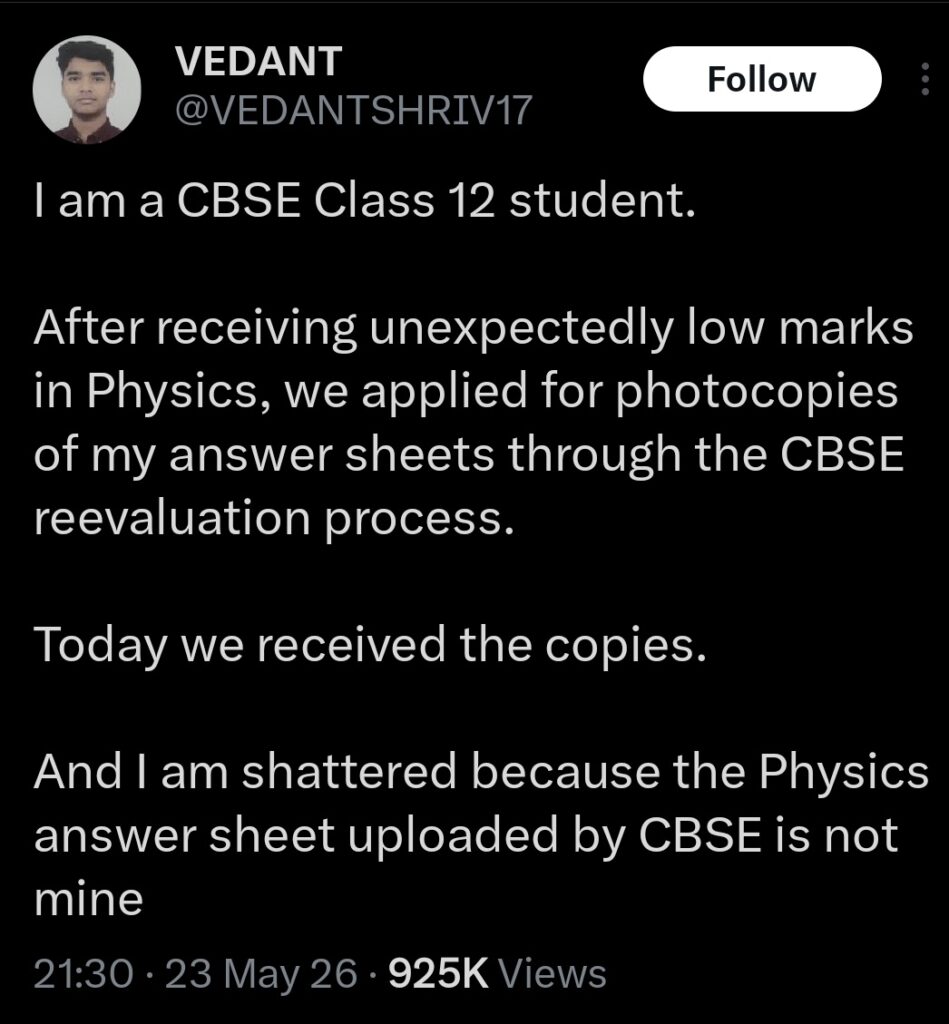This screenshot has width=949, height=1024.
Task: Click the sentence 'Today we received the copies.'
Action: point(370,645)
